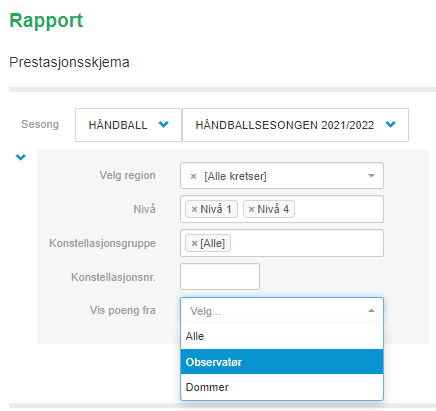
Task: Pick Dommer from the list
Action: (282, 387)
